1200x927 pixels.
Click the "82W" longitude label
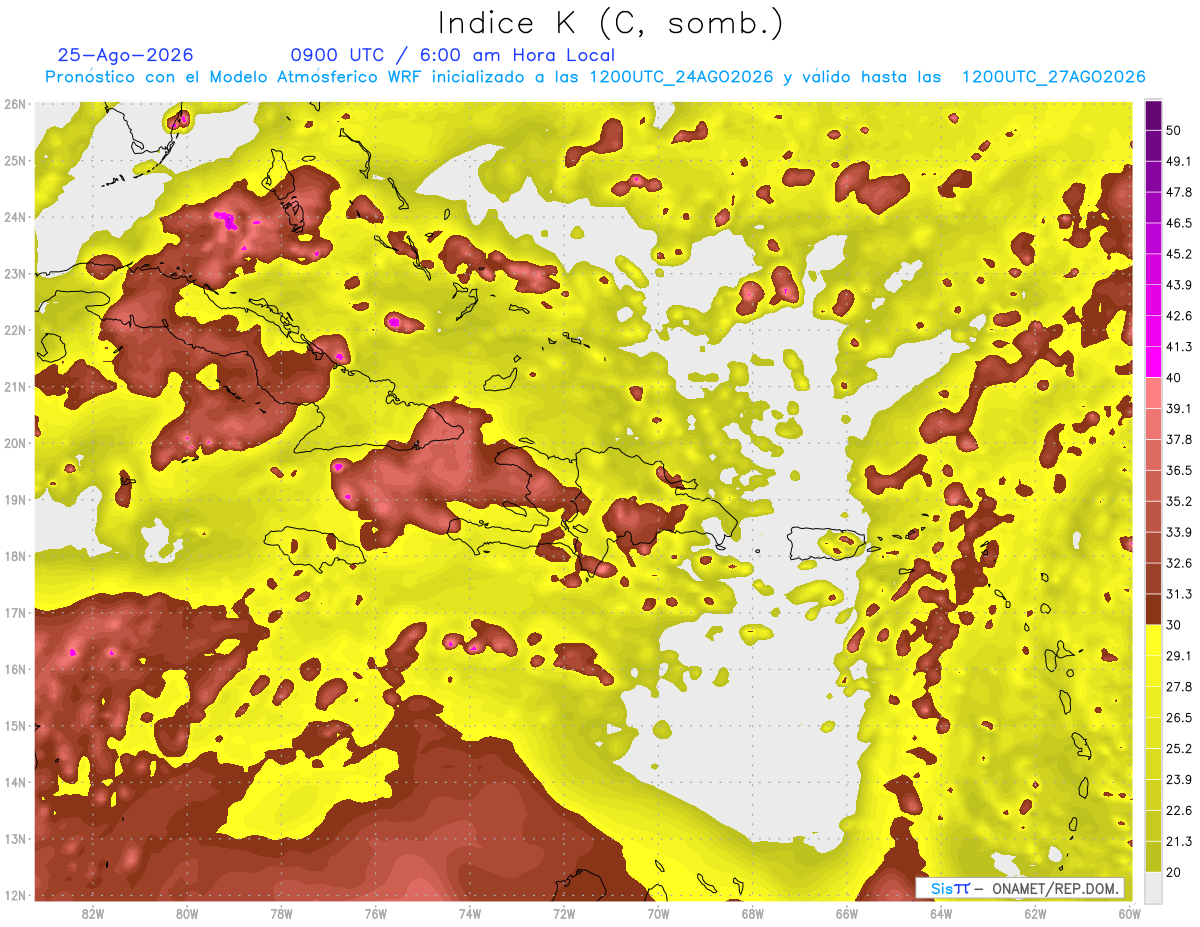92,913
